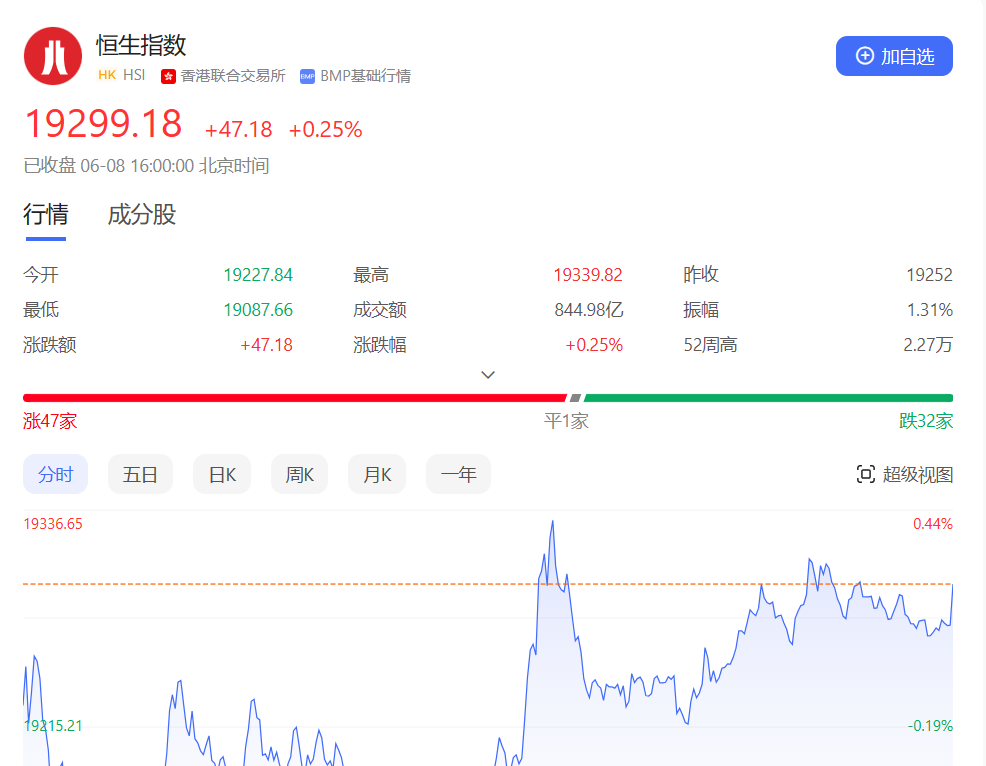The height and width of the screenshot is (766, 986).
Task: Click the chart axis label 19336.65
Action: point(53,524)
